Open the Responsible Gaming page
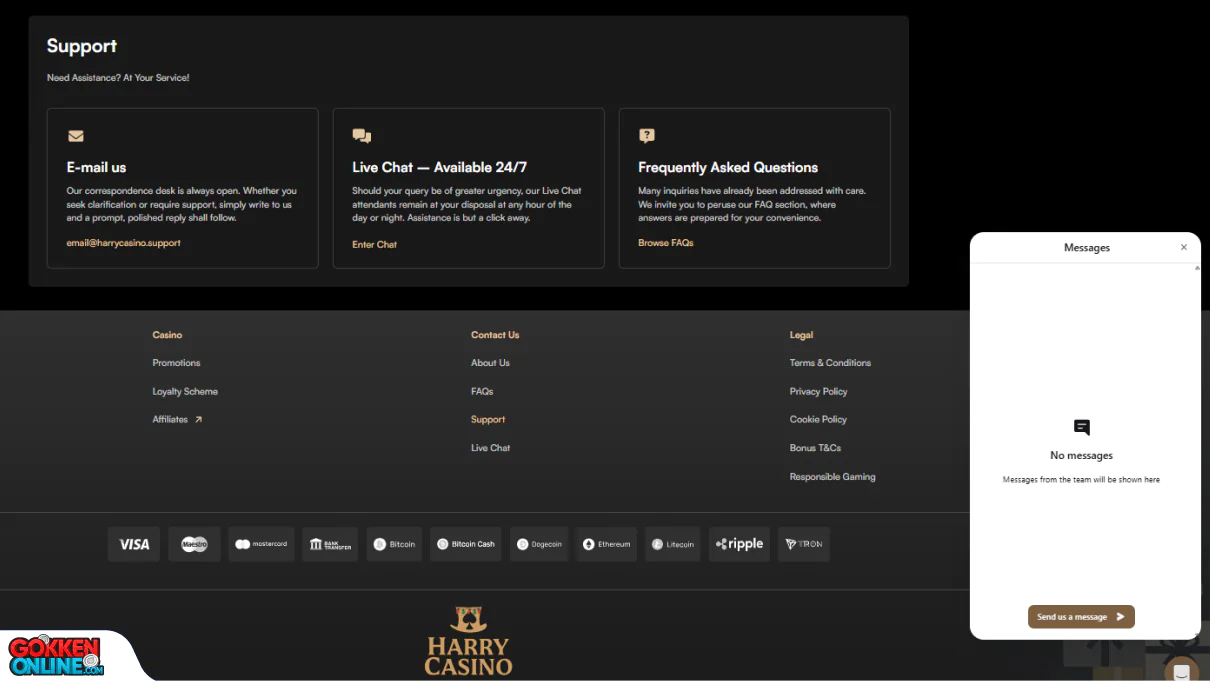Image resolution: width=1210 pixels, height=681 pixels. pyautogui.click(x=832, y=476)
